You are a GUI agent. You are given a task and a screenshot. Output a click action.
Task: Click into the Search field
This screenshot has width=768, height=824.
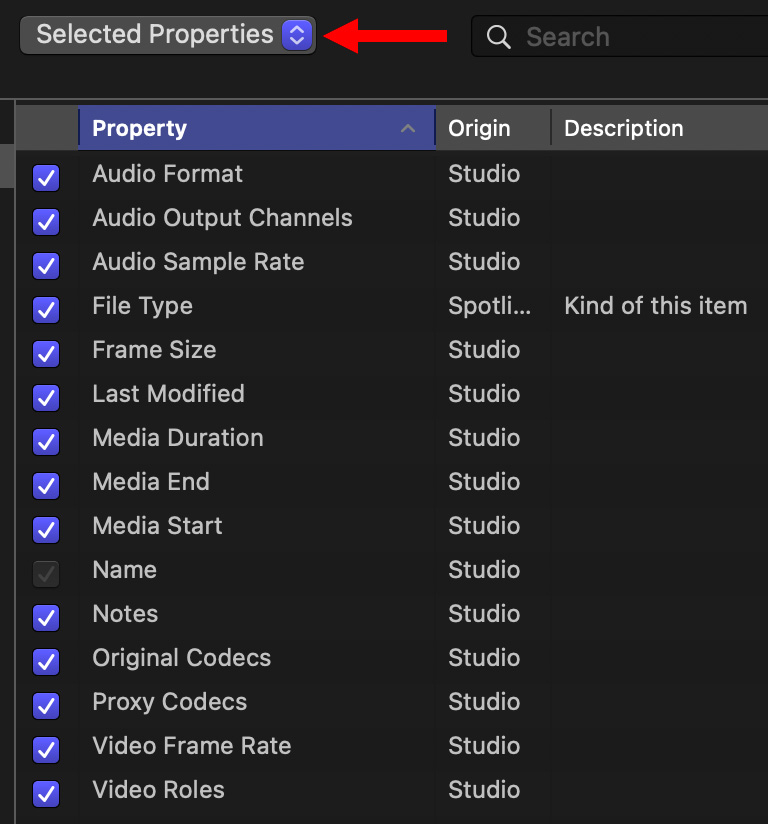coord(620,36)
